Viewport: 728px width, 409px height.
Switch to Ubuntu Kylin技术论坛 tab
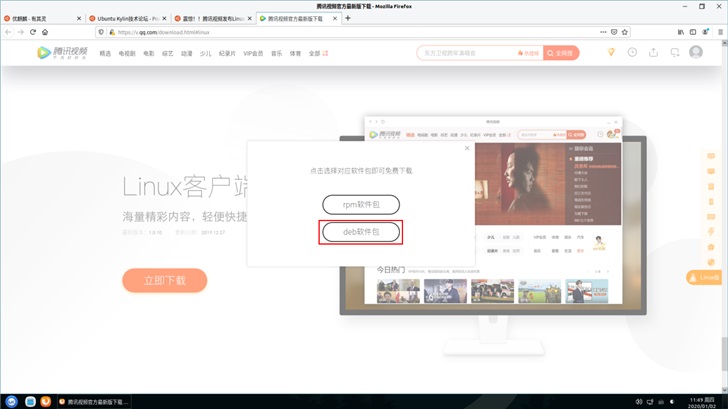(x=128, y=19)
